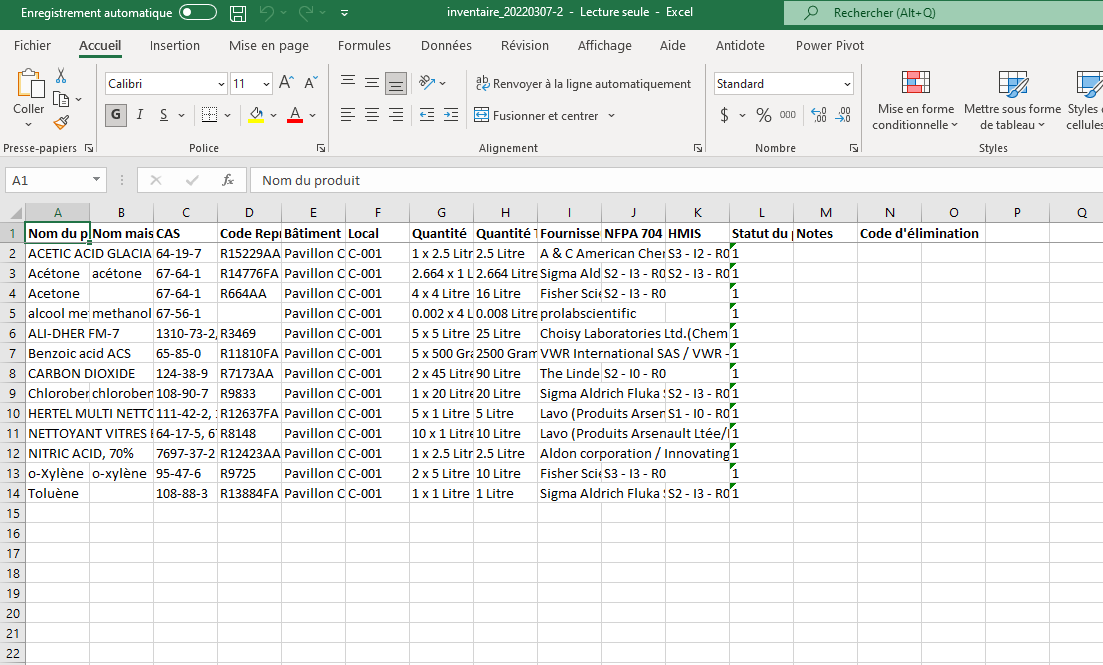Screen dimensions: 1103x665
Task: Toggle bold formatting (G)
Action: (x=116, y=115)
